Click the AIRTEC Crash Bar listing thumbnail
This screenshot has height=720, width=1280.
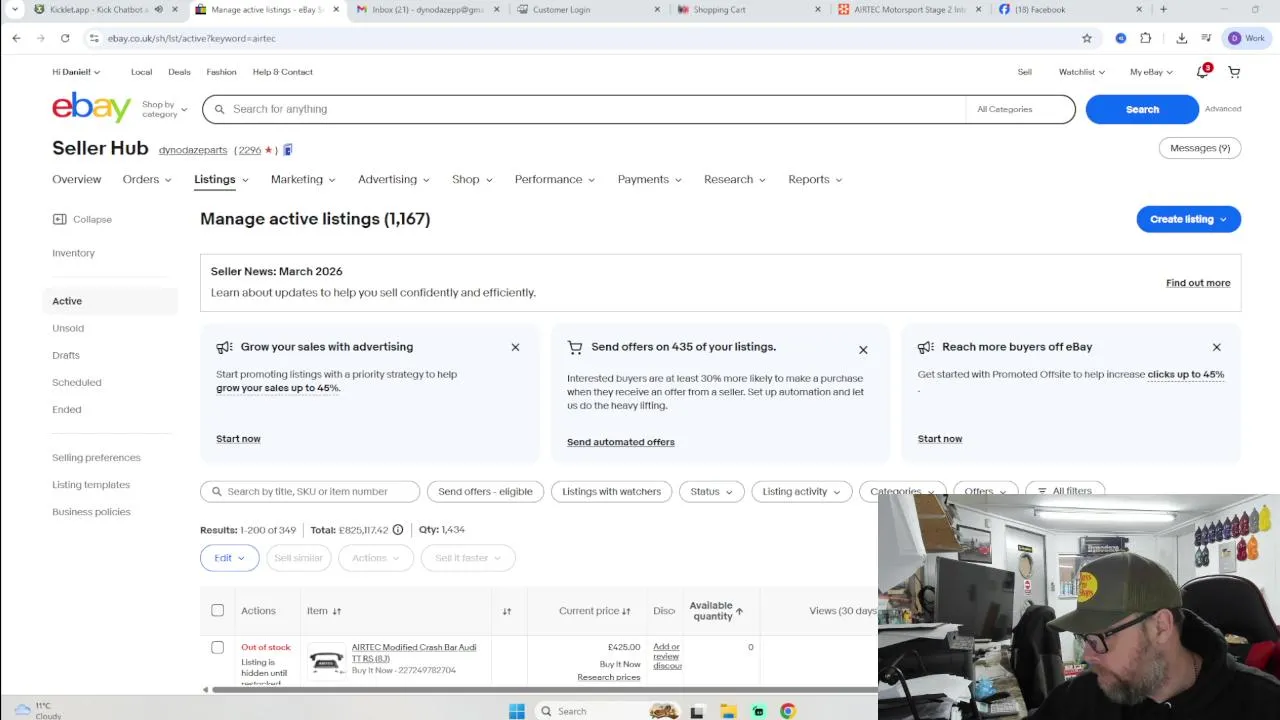pyautogui.click(x=326, y=660)
